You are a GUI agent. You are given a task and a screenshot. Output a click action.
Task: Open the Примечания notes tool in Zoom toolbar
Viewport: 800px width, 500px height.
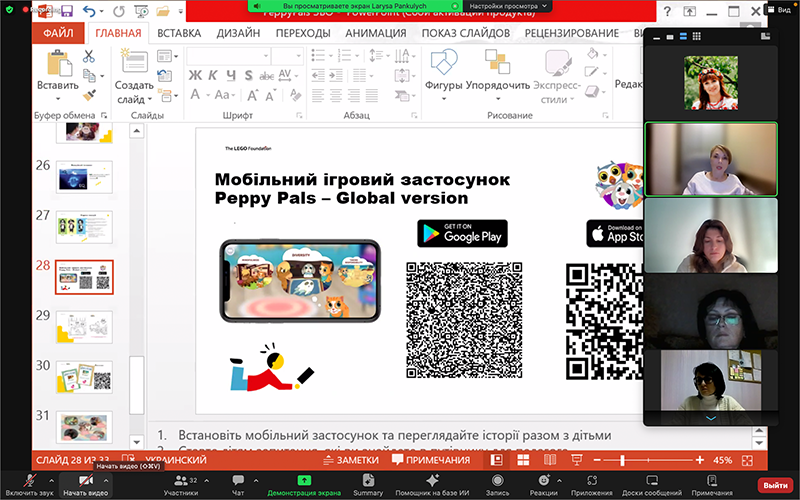tap(712, 485)
